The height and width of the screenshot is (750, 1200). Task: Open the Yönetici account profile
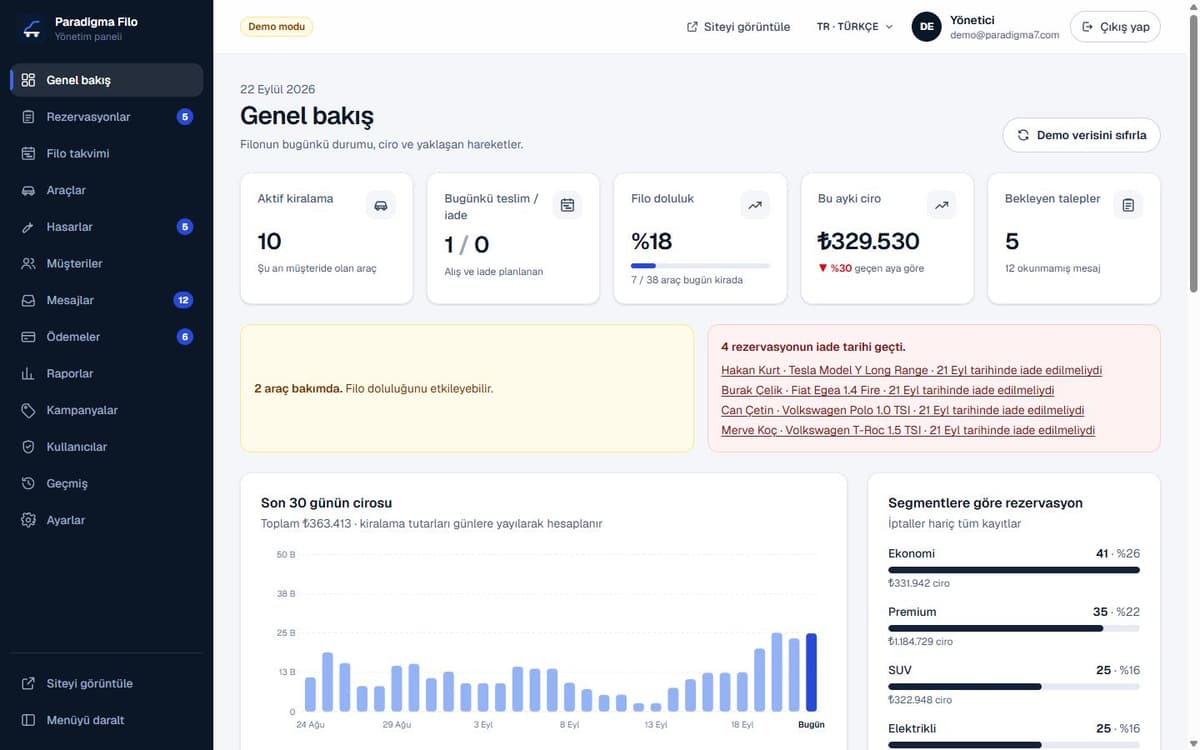point(985,27)
